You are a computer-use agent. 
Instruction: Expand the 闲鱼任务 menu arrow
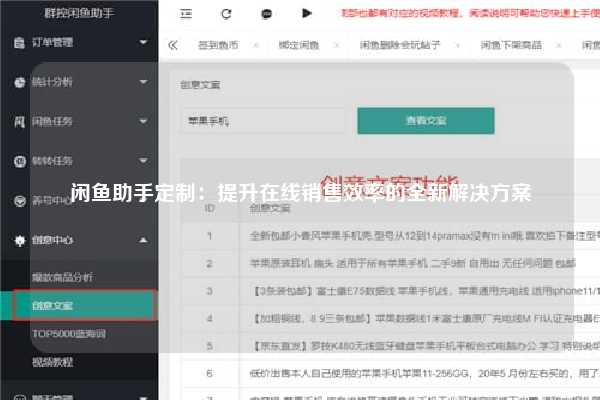pyautogui.click(x=143, y=121)
